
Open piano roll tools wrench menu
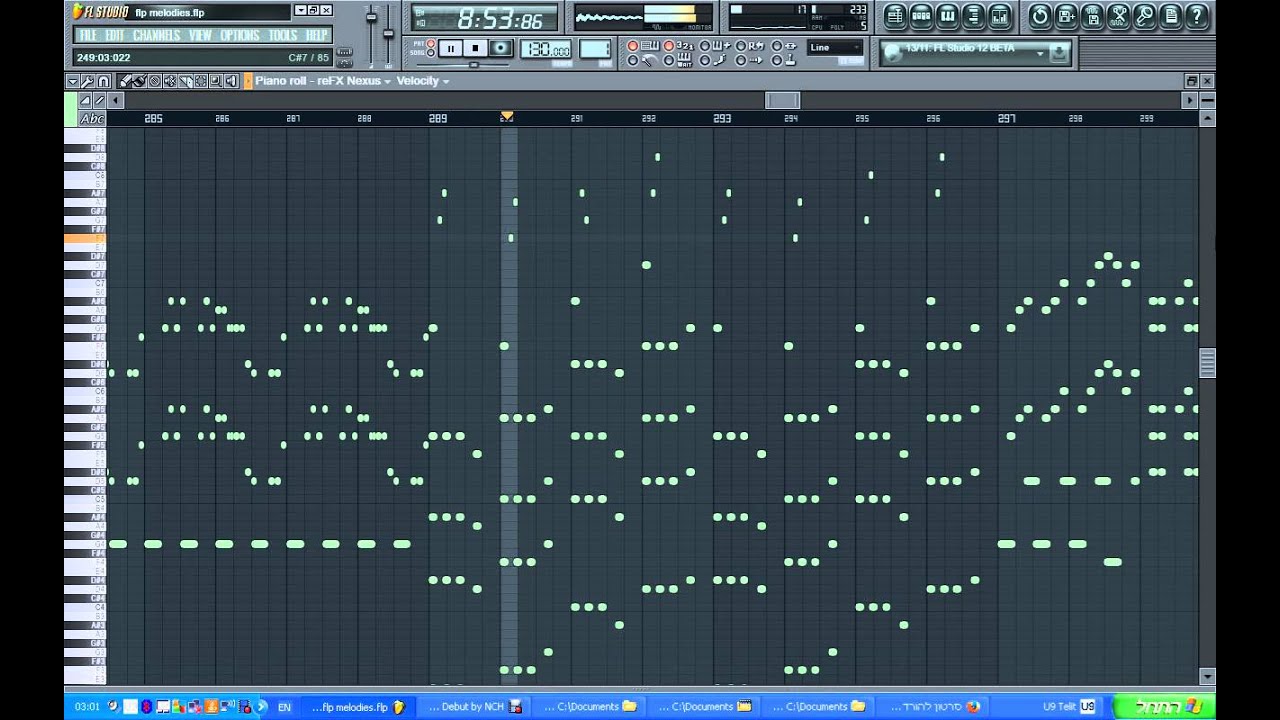click(87, 81)
